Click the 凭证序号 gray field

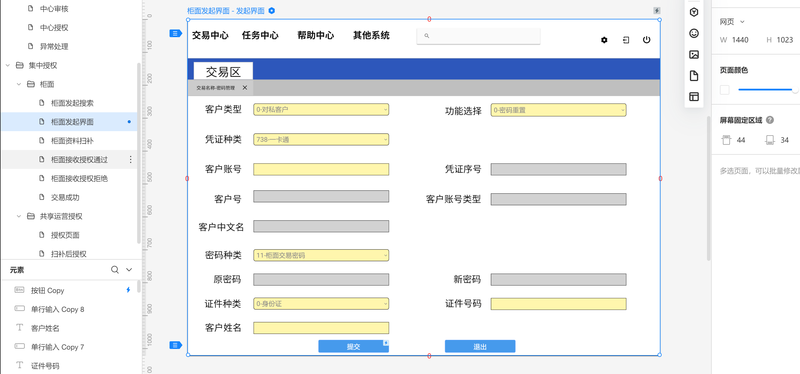tap(559, 169)
